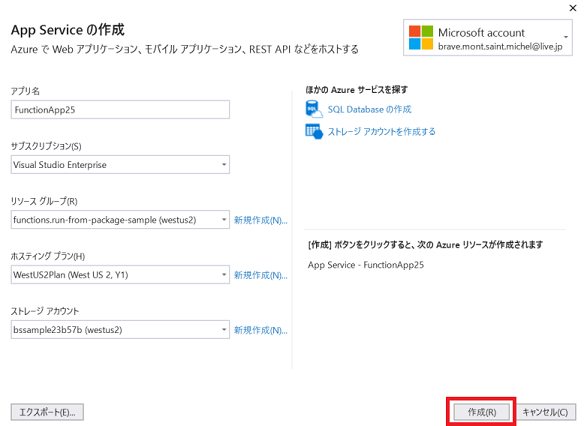584x426 pixels.
Task: Click the ホスティング プラン(H) label
Action: click(x=48, y=256)
